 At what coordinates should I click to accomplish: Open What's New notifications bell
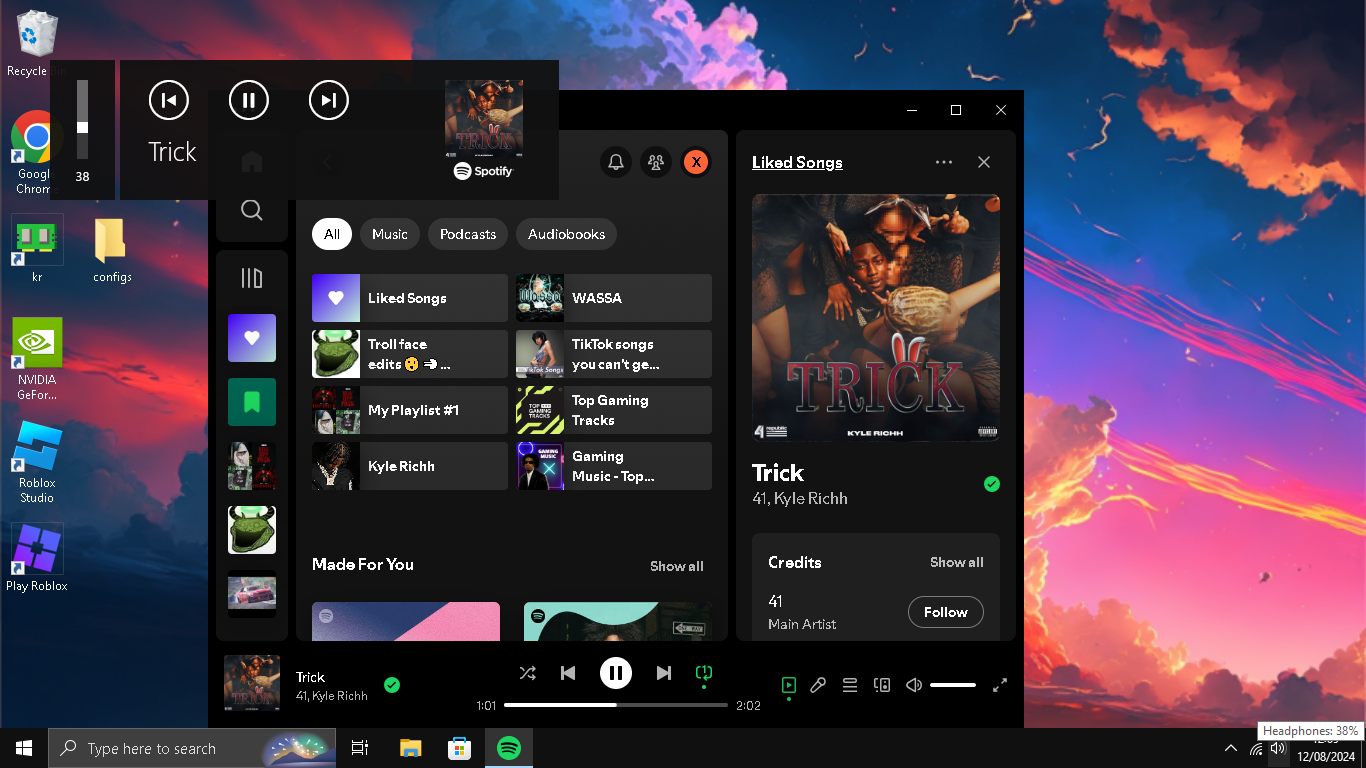[x=616, y=162]
